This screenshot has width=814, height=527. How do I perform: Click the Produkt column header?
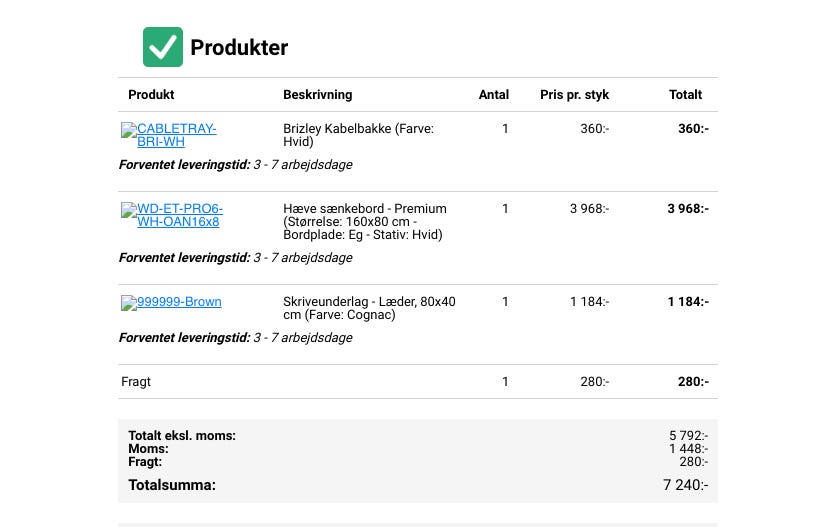tap(151, 95)
